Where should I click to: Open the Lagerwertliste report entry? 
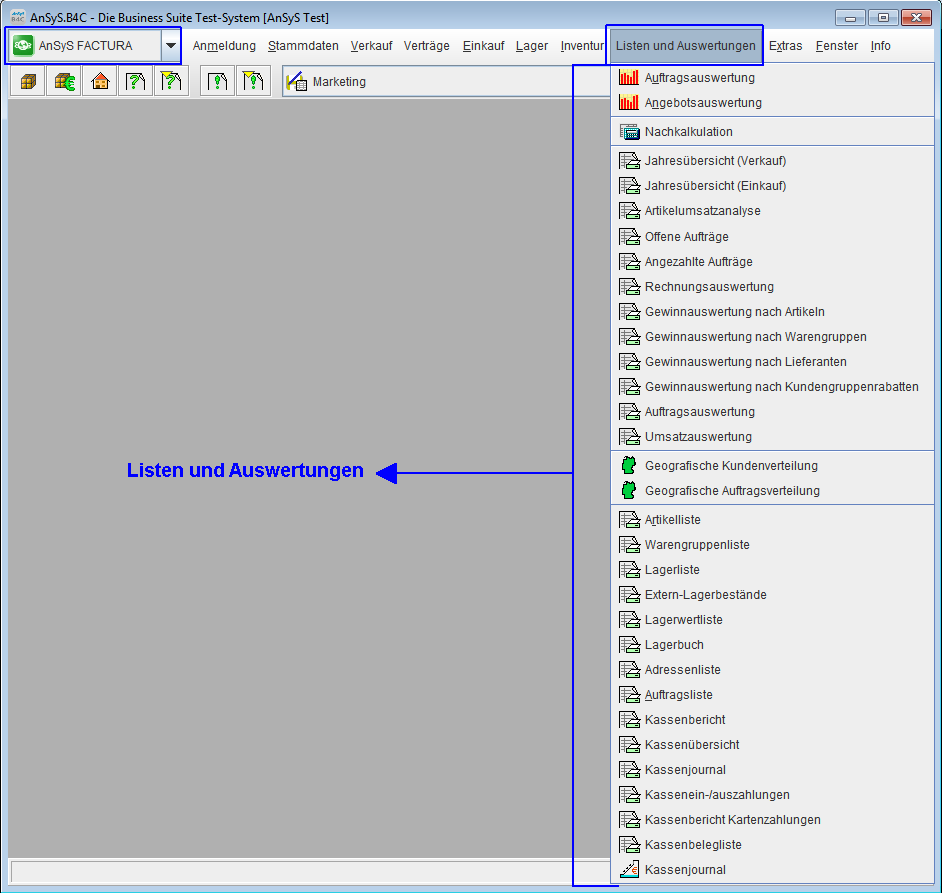683,620
